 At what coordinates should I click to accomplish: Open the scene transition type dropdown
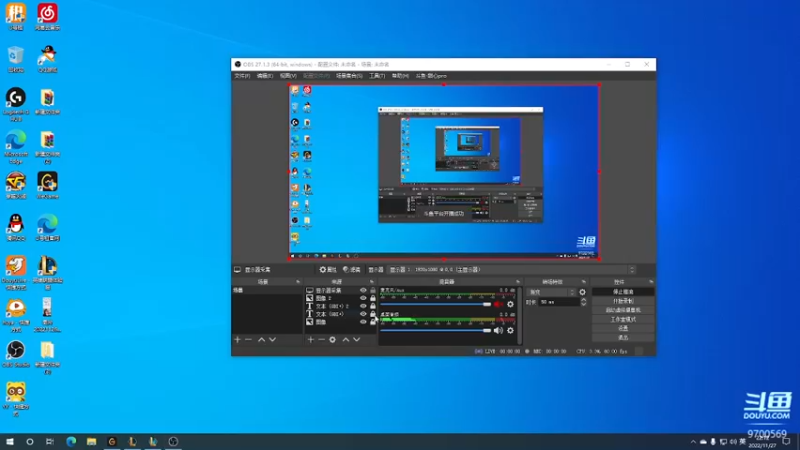click(552, 292)
